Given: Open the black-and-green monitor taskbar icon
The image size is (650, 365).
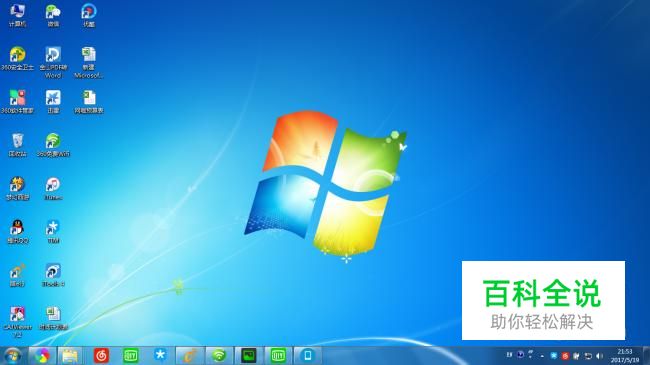Looking at the screenshot, I should coord(248,356).
